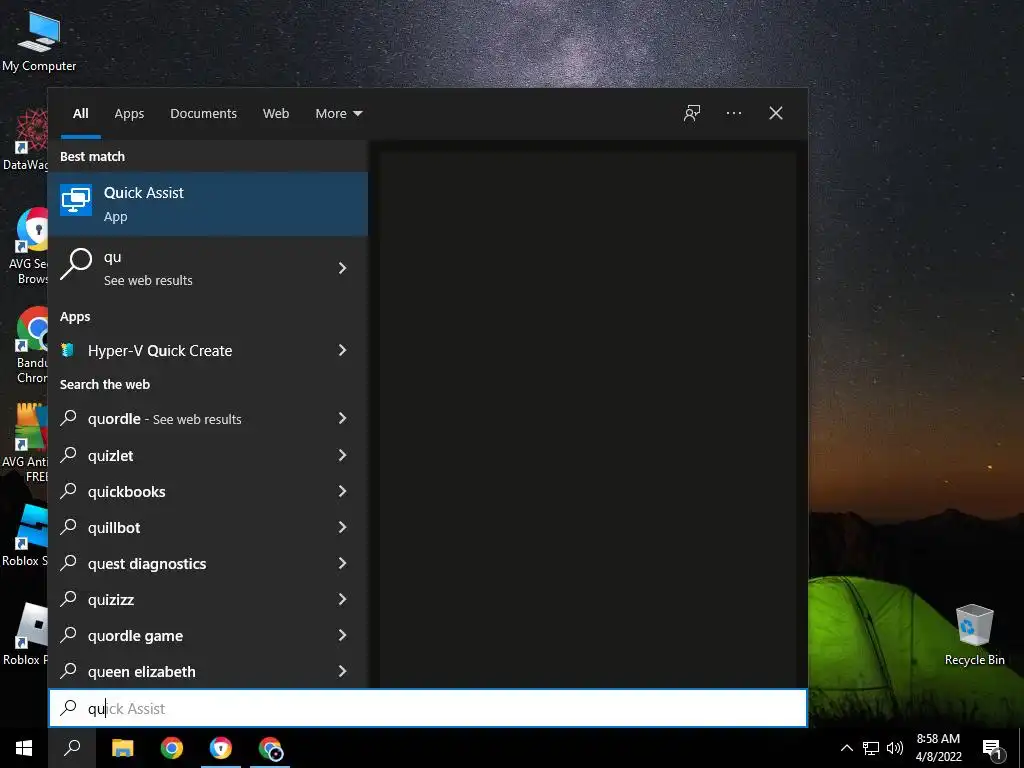The height and width of the screenshot is (768, 1024).
Task: Click the taskbar search magnifier icon
Action: (72, 748)
